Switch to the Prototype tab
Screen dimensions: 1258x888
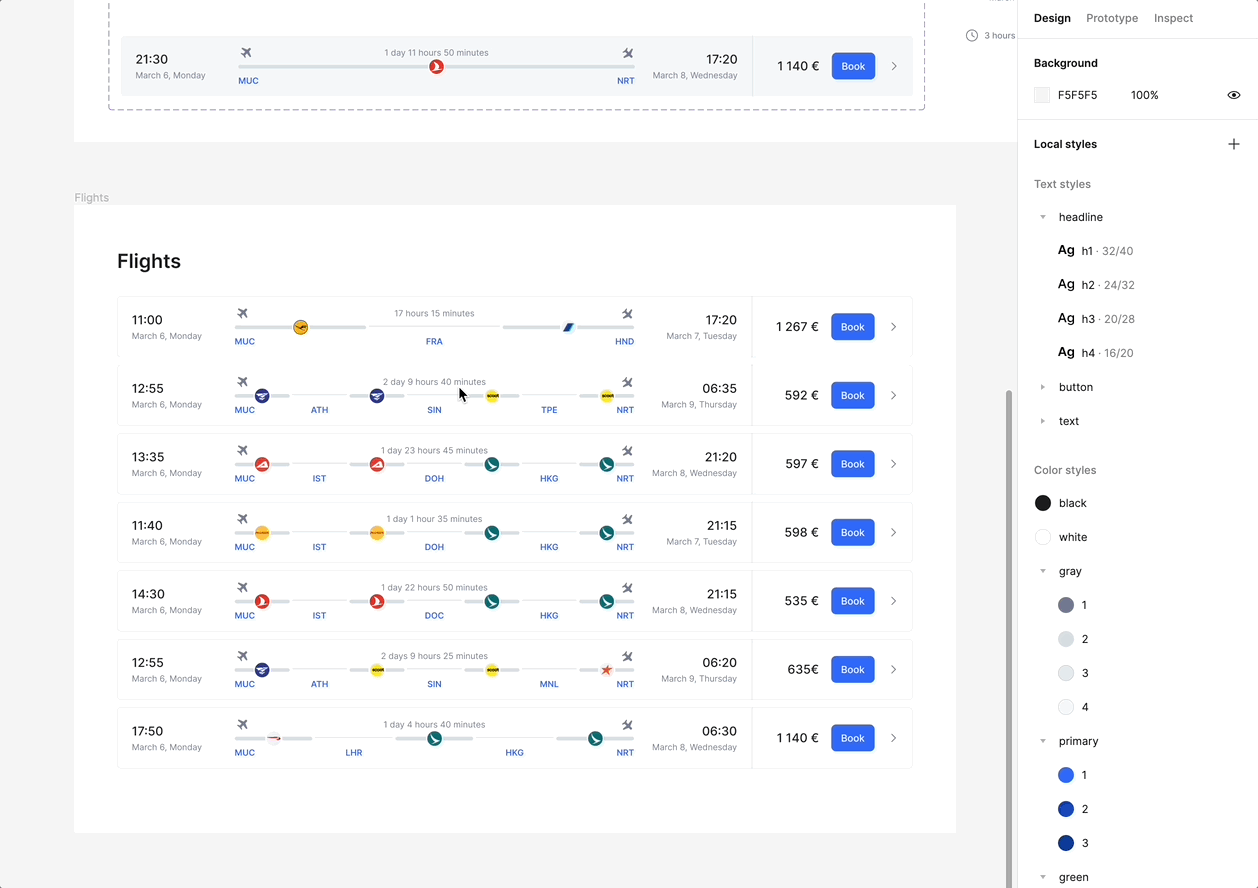tap(1111, 18)
